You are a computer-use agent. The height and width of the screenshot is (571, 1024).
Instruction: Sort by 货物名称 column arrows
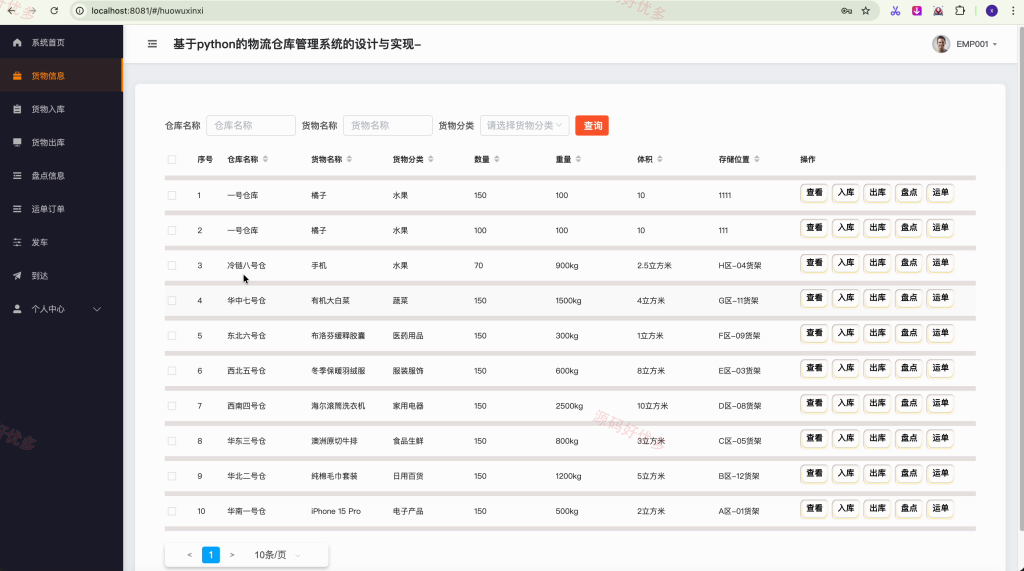(349, 159)
